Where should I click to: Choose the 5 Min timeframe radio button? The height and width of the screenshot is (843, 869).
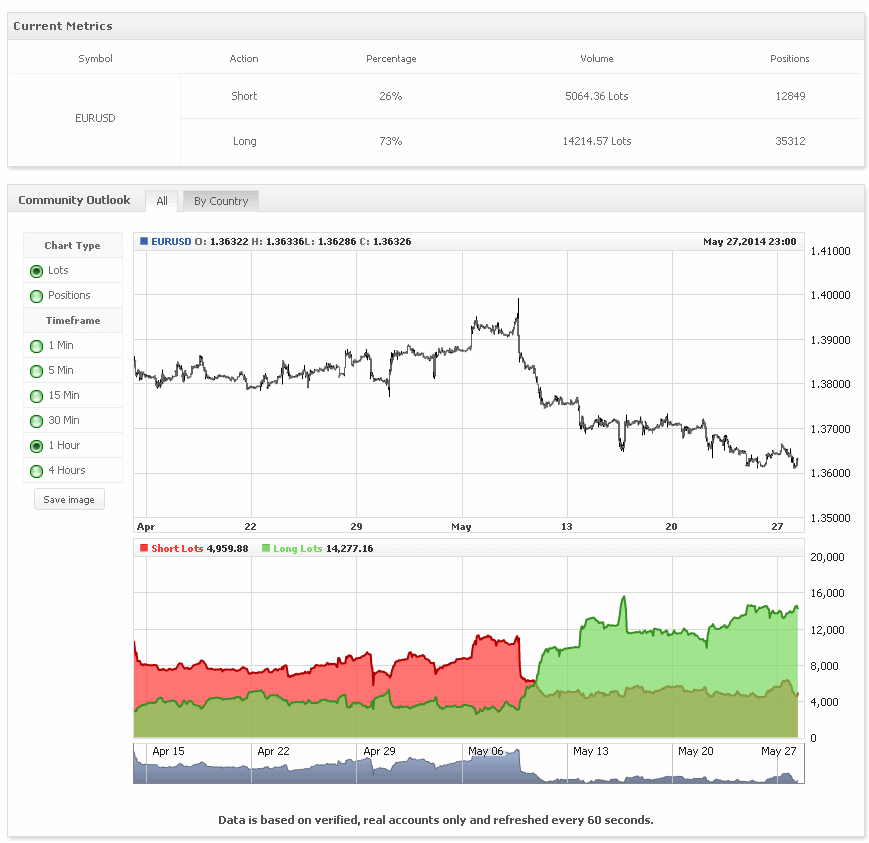[x=37, y=371]
